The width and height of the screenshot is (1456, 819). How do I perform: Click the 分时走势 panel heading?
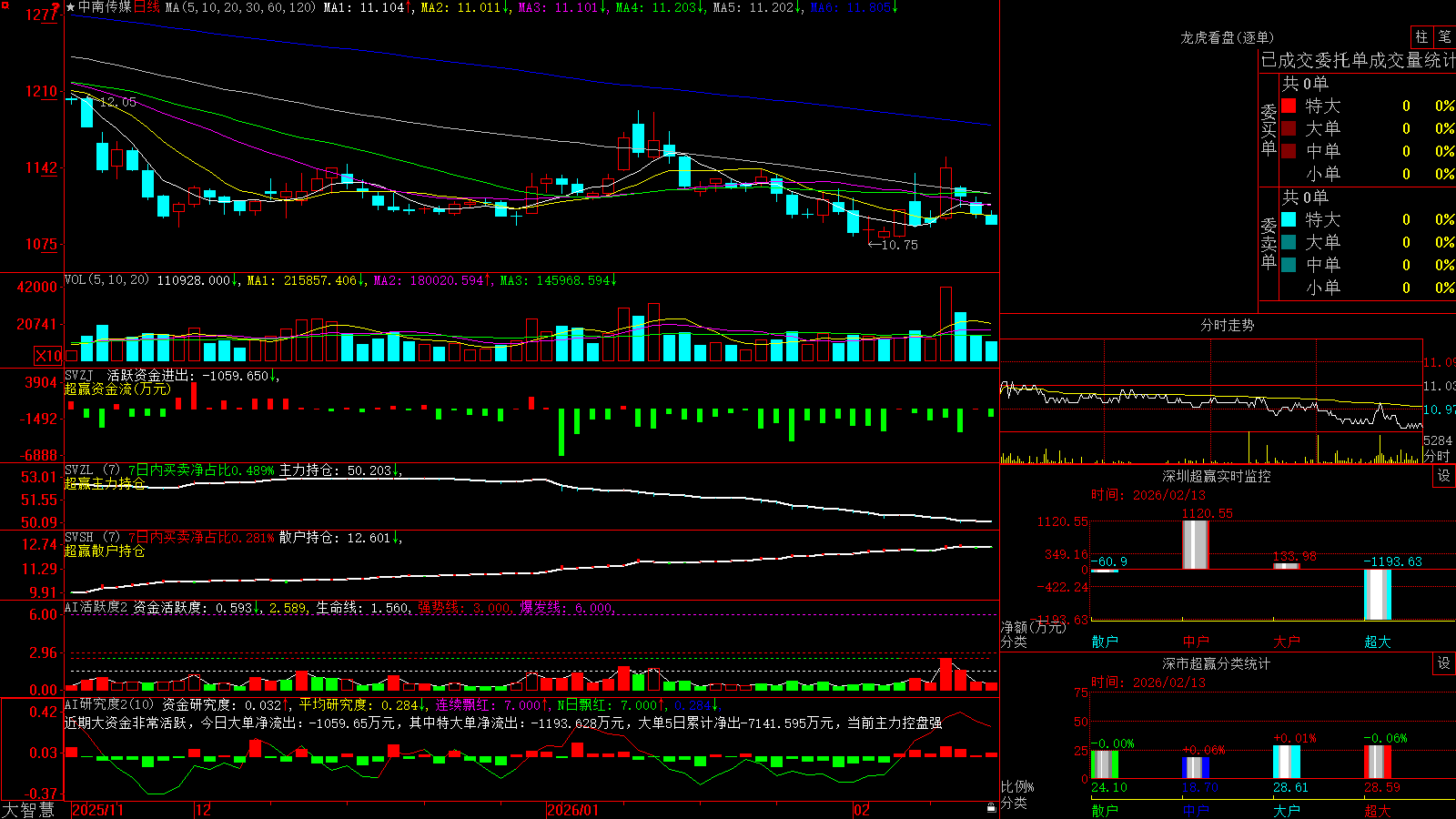(1227, 325)
